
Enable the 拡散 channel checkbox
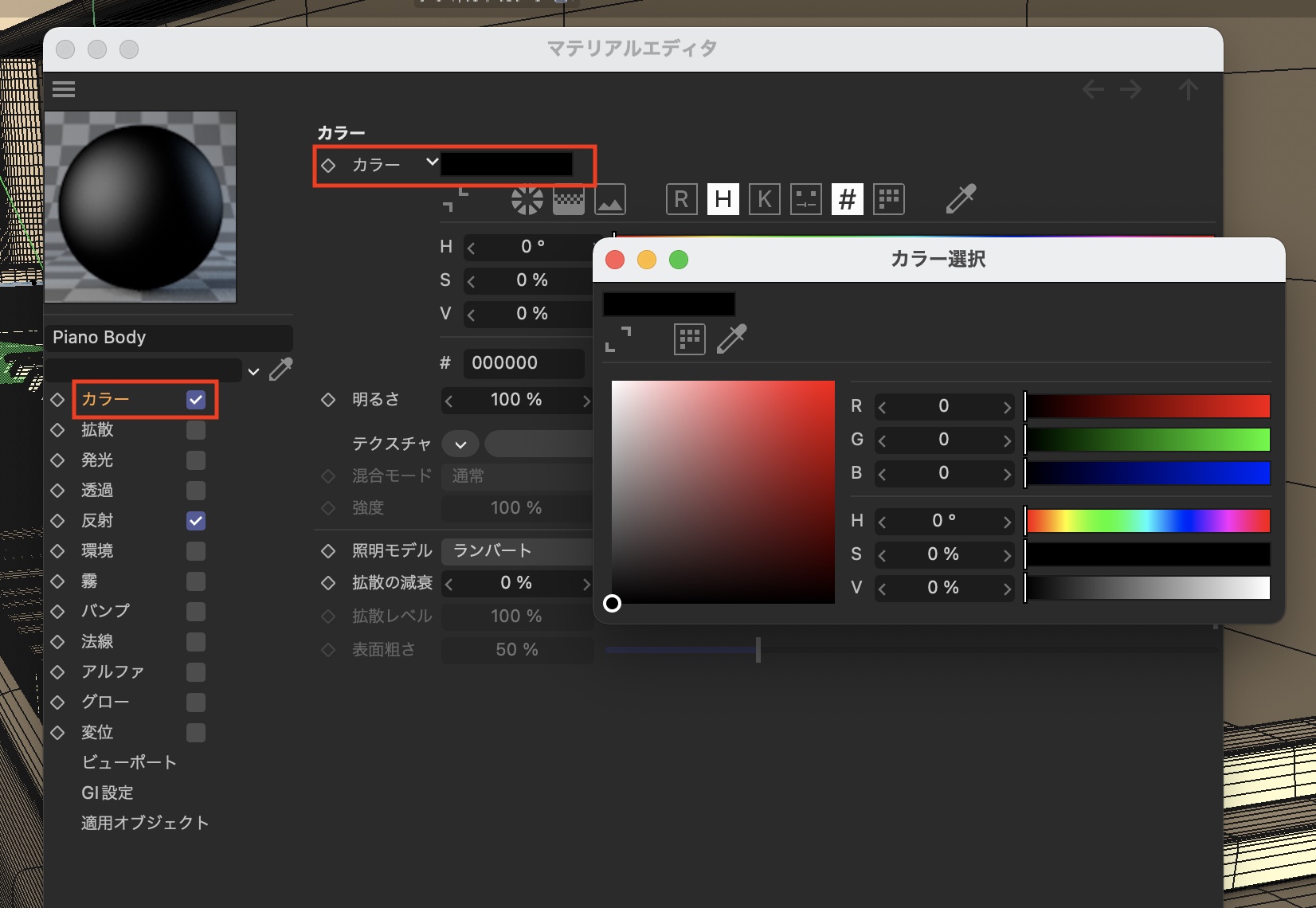[196, 430]
